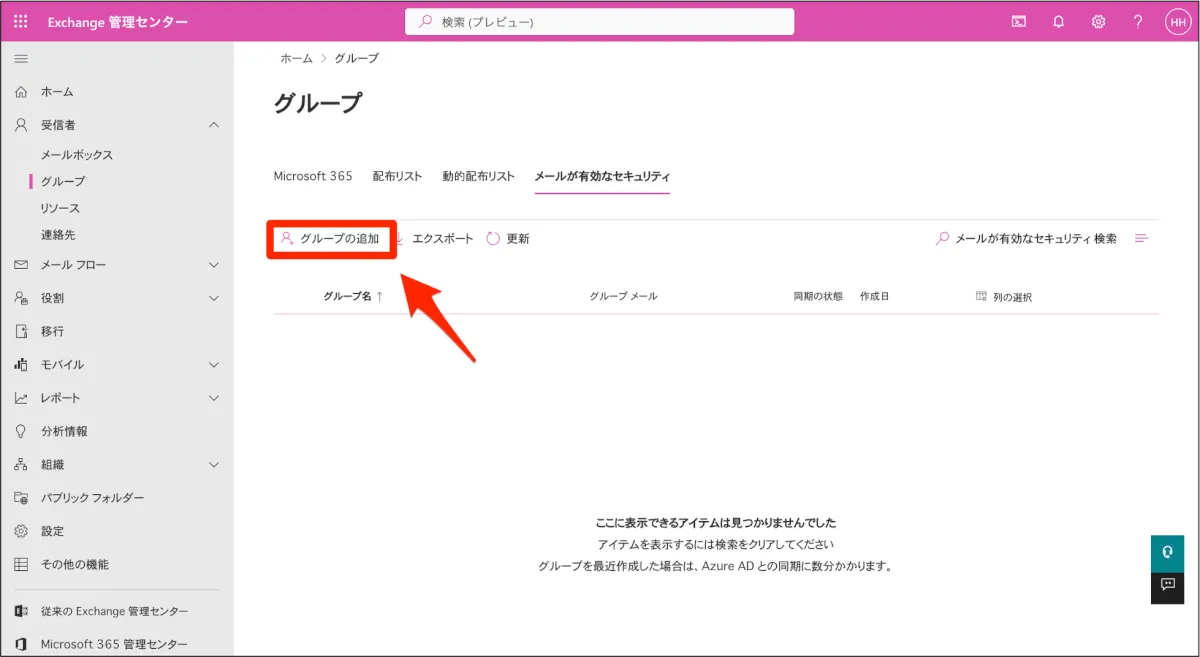This screenshot has height=657, width=1200.
Task: Switch to the Microsoft 365 tab
Action: pyautogui.click(x=313, y=176)
